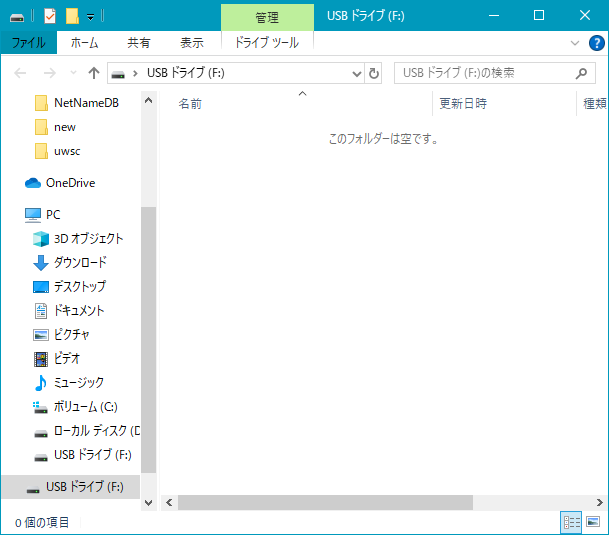Open デスクトップ in the sidebar
This screenshot has width=609, height=535.
[70, 287]
